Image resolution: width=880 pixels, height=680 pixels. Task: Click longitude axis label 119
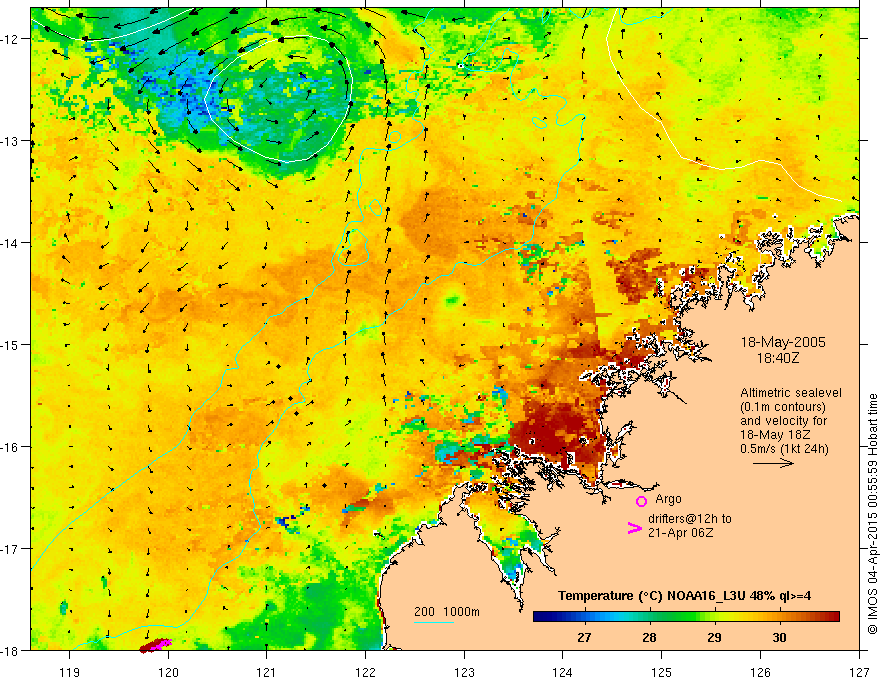point(70,672)
